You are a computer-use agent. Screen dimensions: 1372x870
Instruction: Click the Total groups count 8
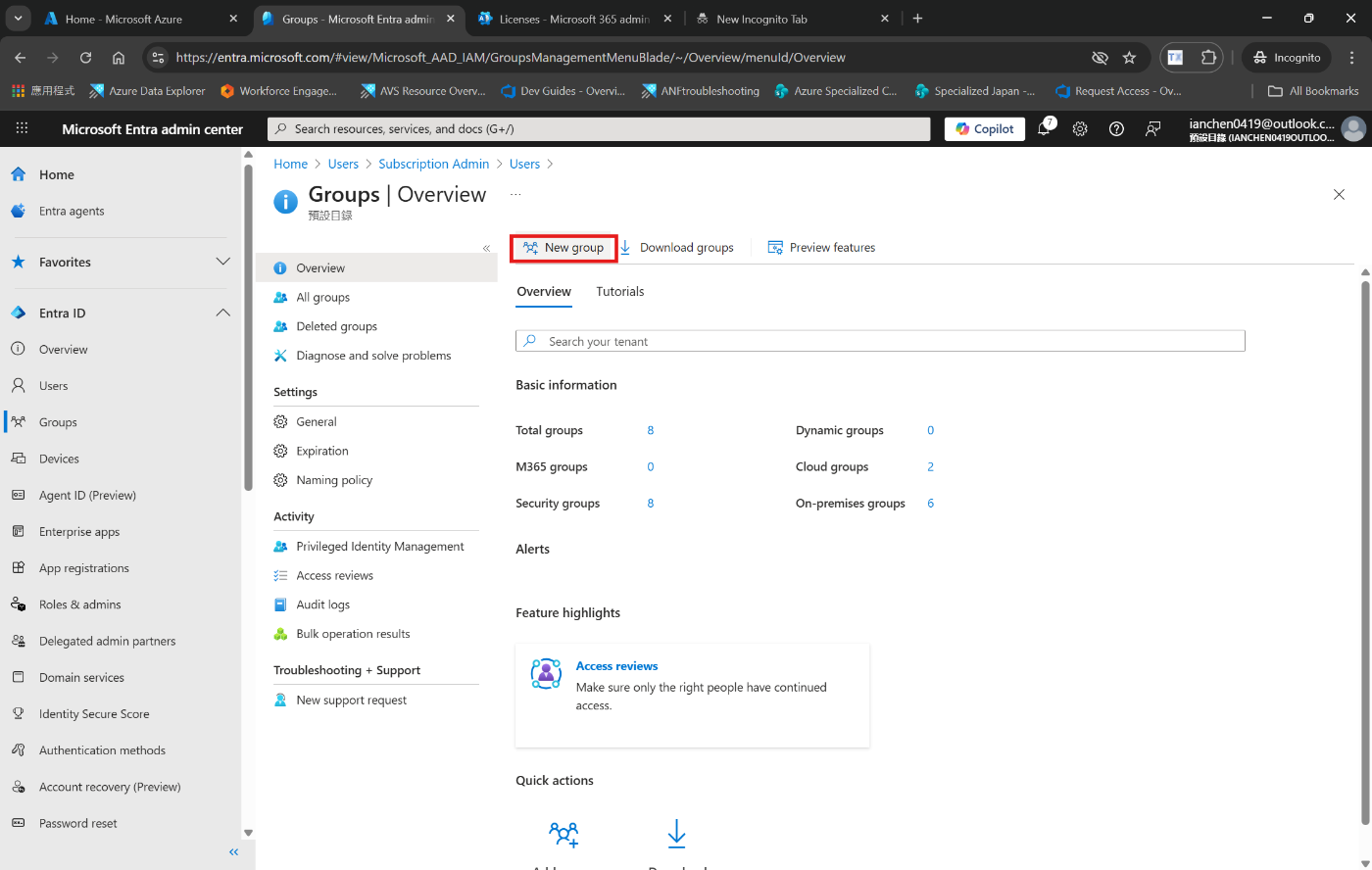[651, 430]
